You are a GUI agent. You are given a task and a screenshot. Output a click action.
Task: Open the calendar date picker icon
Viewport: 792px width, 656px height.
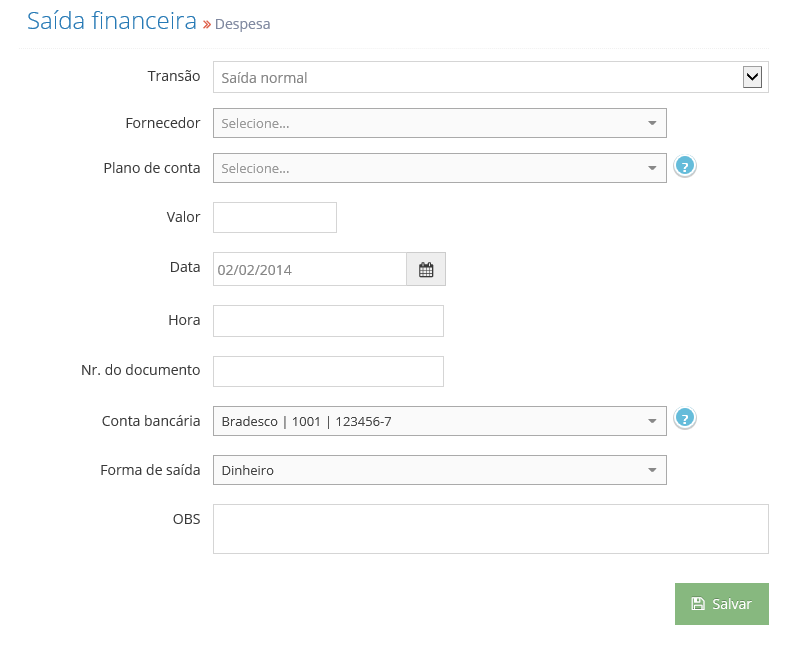point(426,269)
